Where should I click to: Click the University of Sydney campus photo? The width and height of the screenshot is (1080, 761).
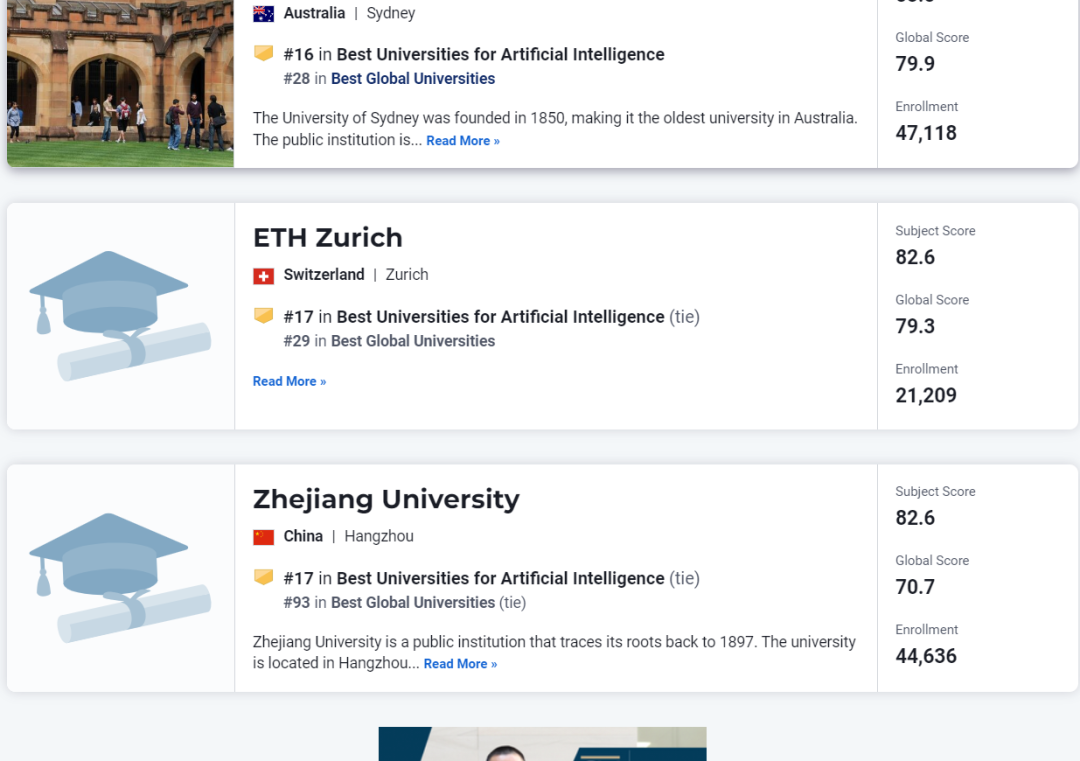click(x=119, y=80)
